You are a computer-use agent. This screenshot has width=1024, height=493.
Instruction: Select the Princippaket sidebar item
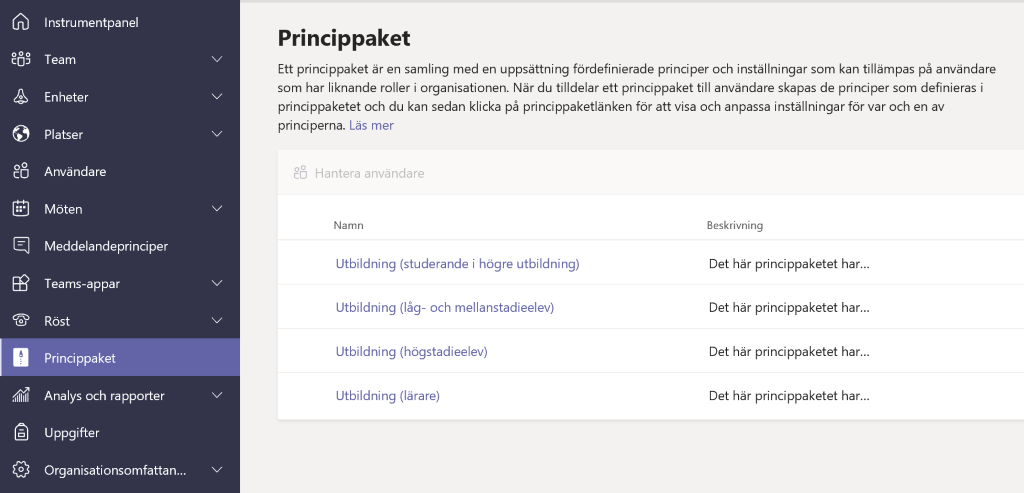(x=120, y=358)
